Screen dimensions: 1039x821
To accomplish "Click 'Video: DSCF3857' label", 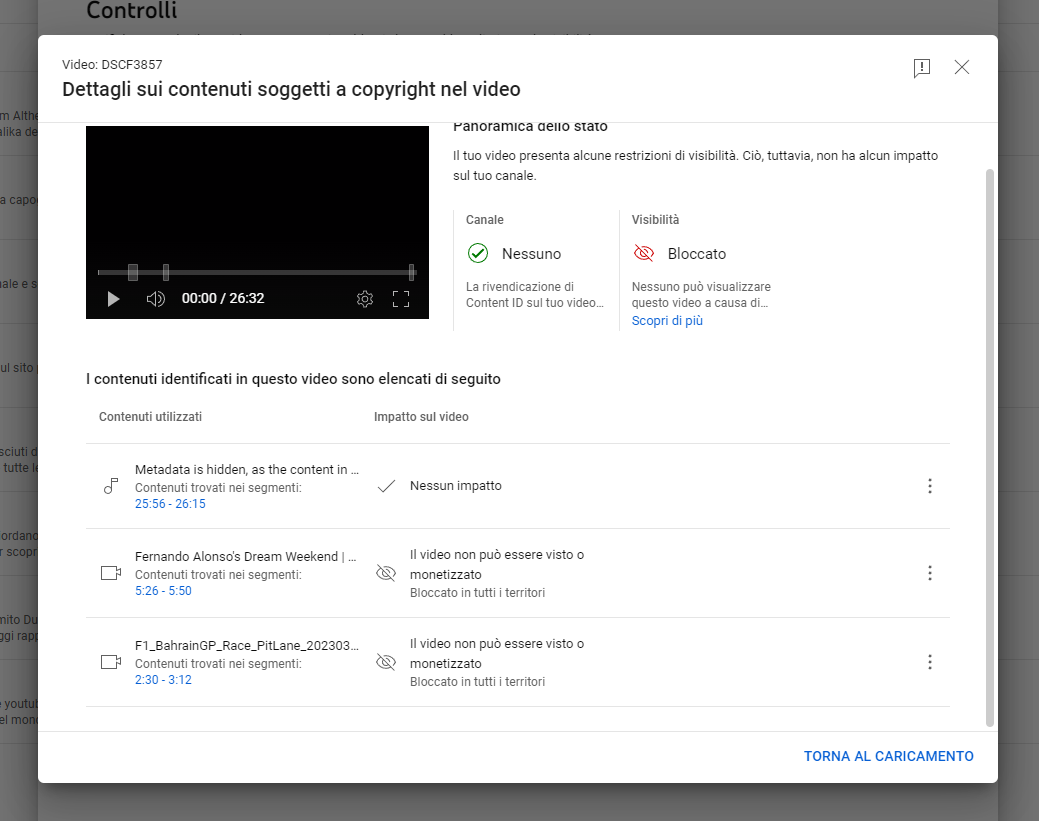I will tap(112, 64).
